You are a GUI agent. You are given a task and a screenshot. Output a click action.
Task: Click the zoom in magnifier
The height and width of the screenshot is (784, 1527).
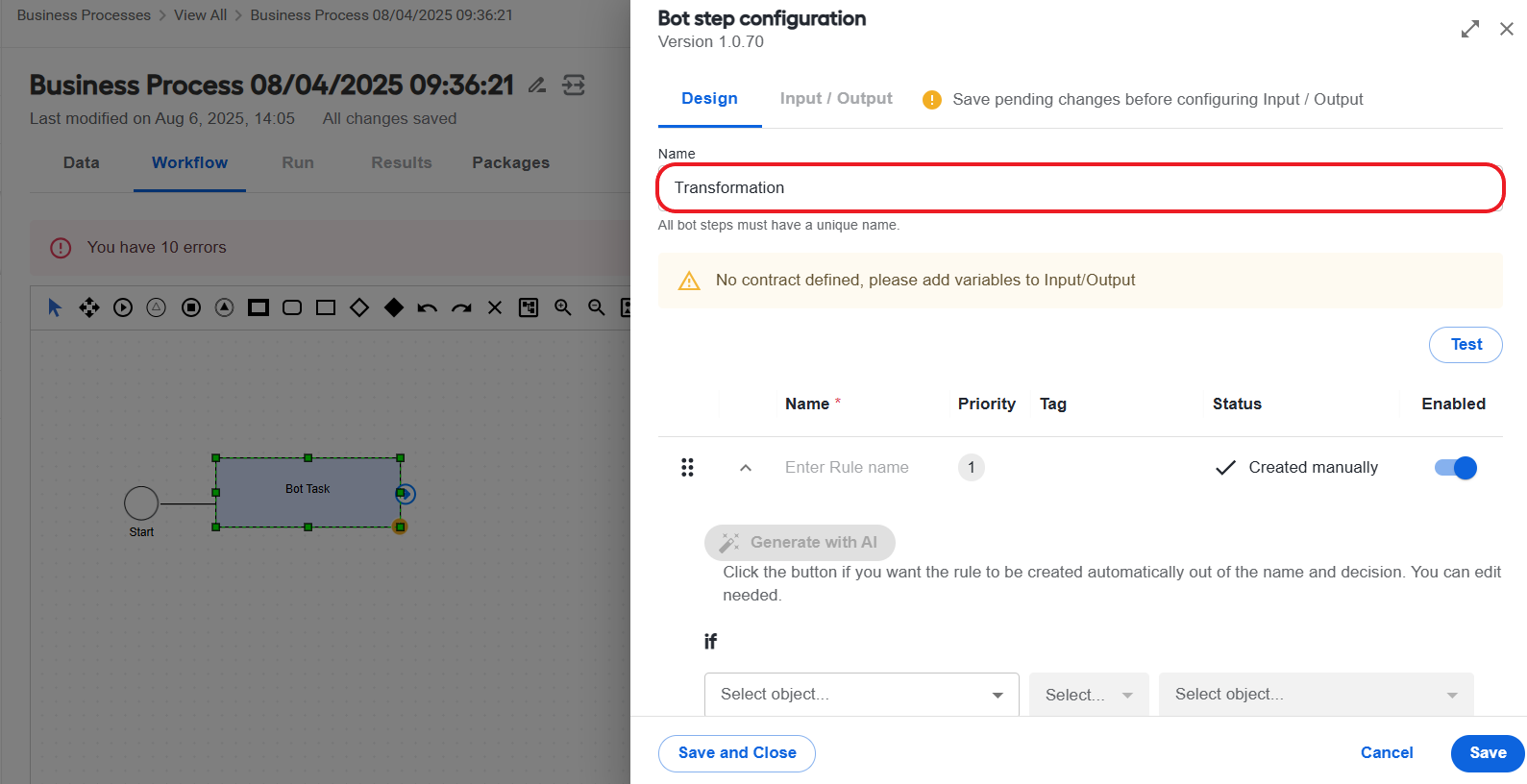(563, 307)
